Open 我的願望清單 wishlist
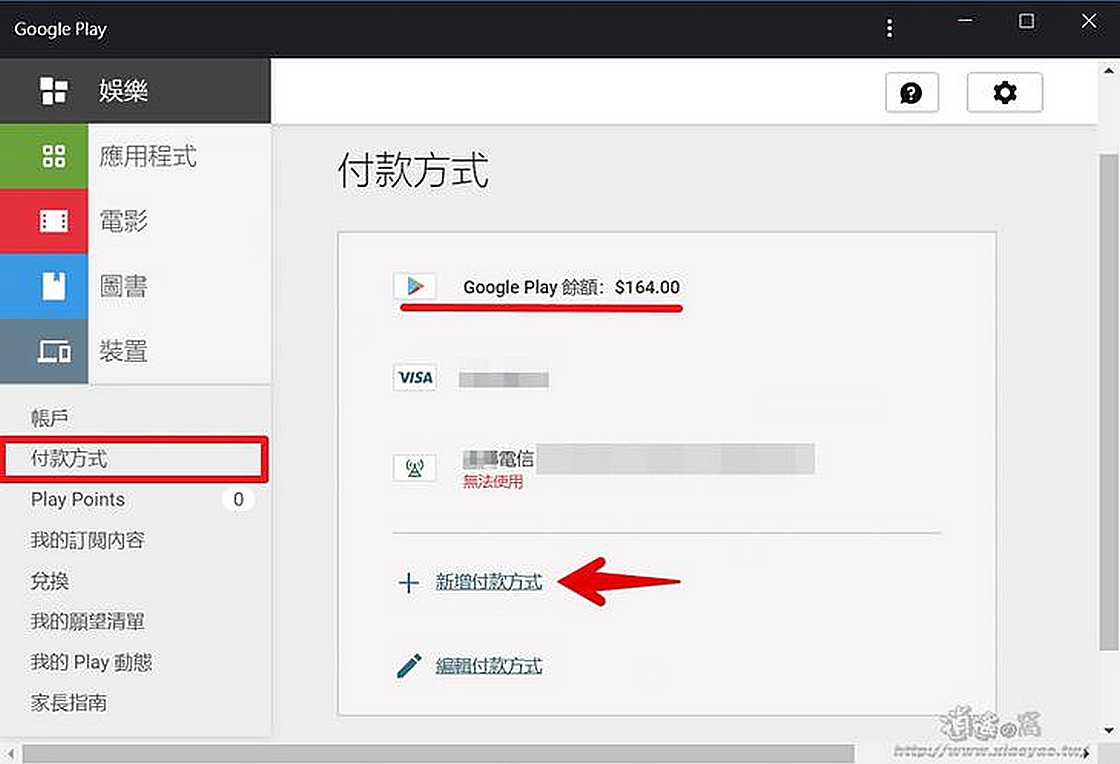 coord(87,622)
